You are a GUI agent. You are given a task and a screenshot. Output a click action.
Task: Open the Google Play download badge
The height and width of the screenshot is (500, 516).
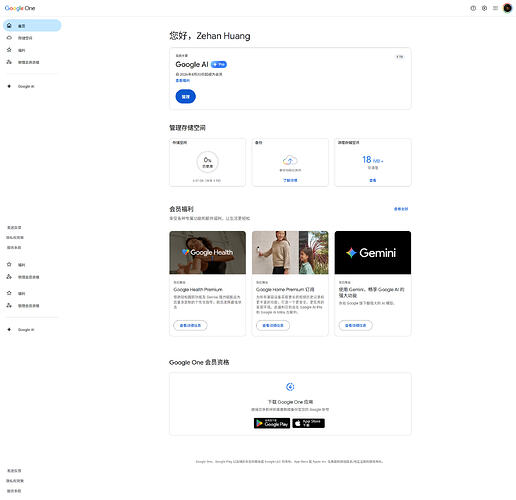(x=272, y=423)
